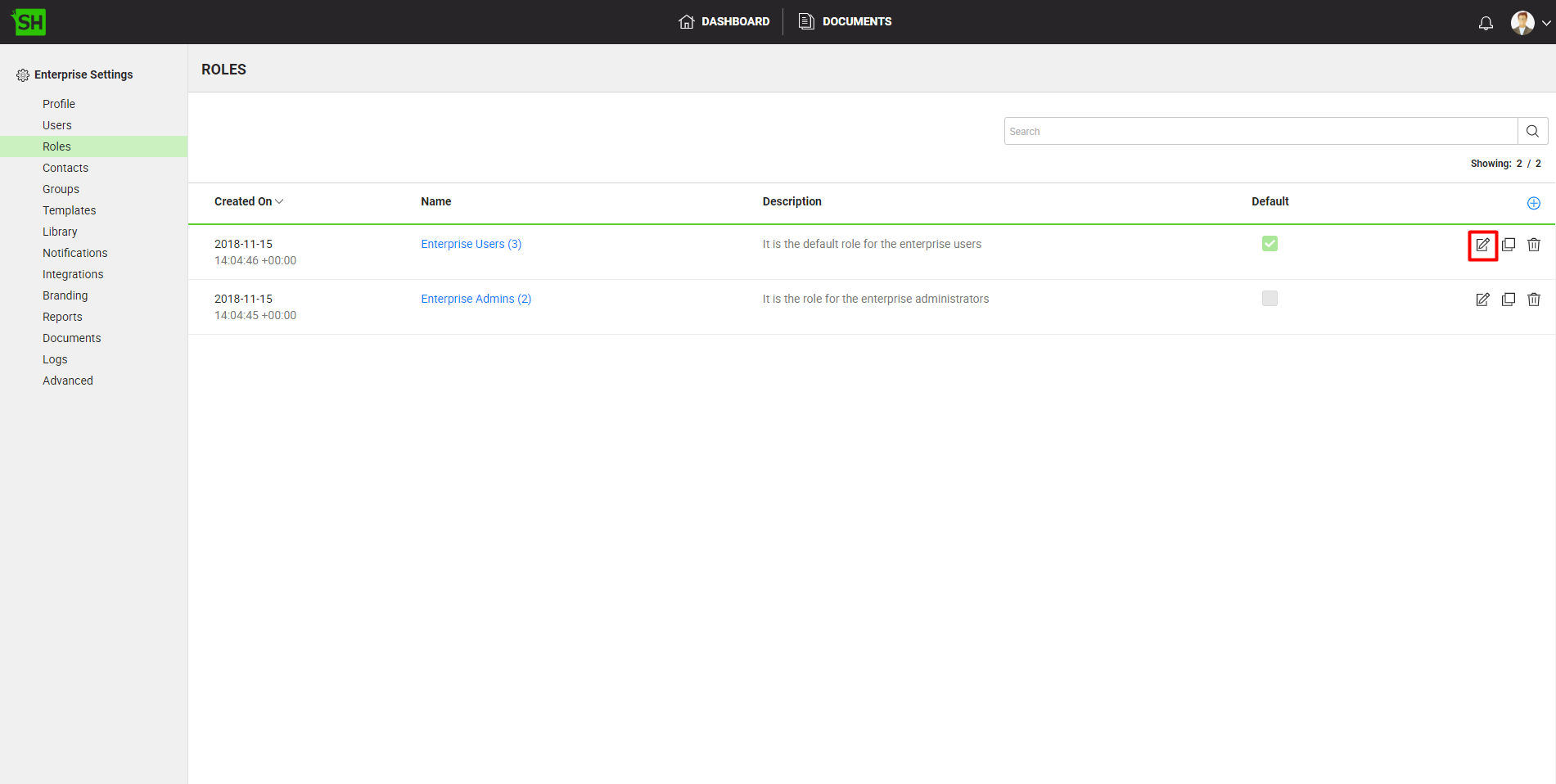Click in the roles Search field
Image resolution: width=1556 pixels, height=784 pixels.
tap(1260, 131)
